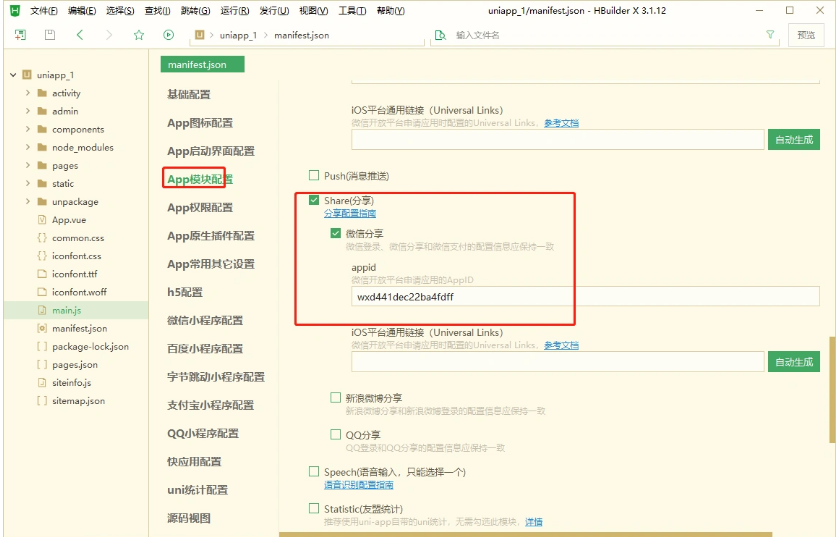Click the star bookmark icon in toolbar
Viewport: 837px width, 537px height.
point(139,35)
